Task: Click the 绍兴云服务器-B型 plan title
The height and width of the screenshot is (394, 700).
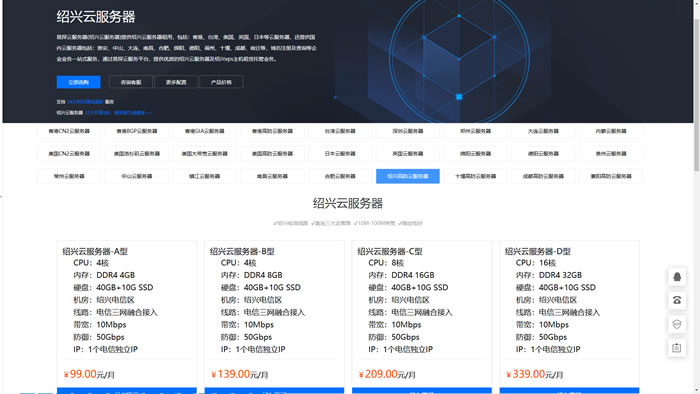Action: pos(242,251)
